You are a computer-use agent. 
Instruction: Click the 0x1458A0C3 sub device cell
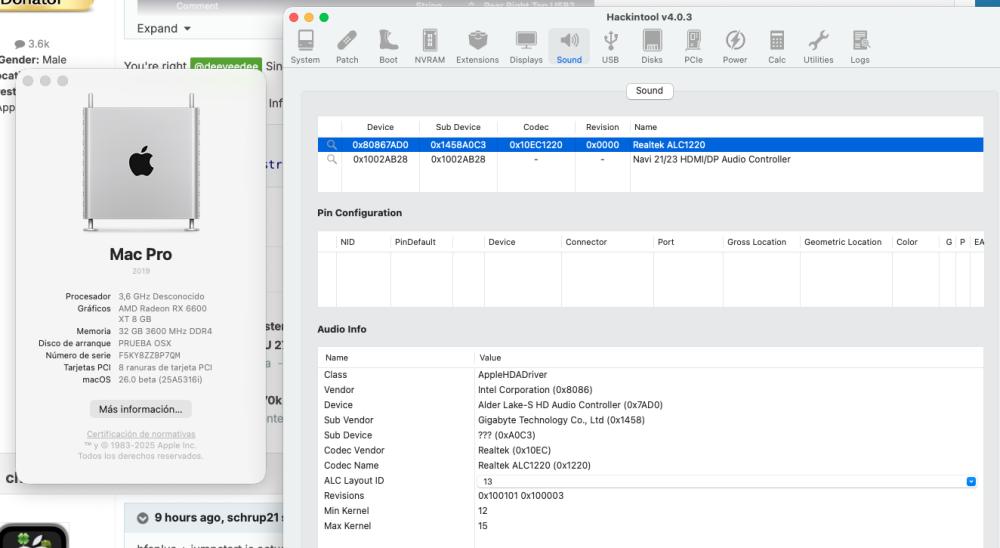click(x=458, y=145)
